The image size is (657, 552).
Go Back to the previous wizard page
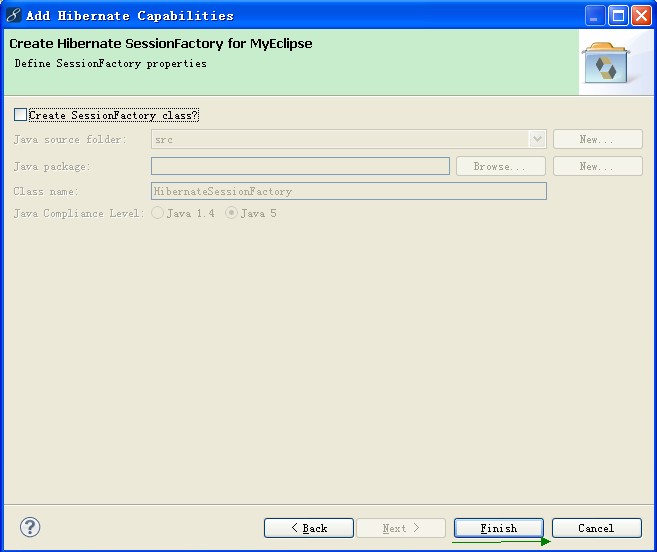pyautogui.click(x=309, y=528)
